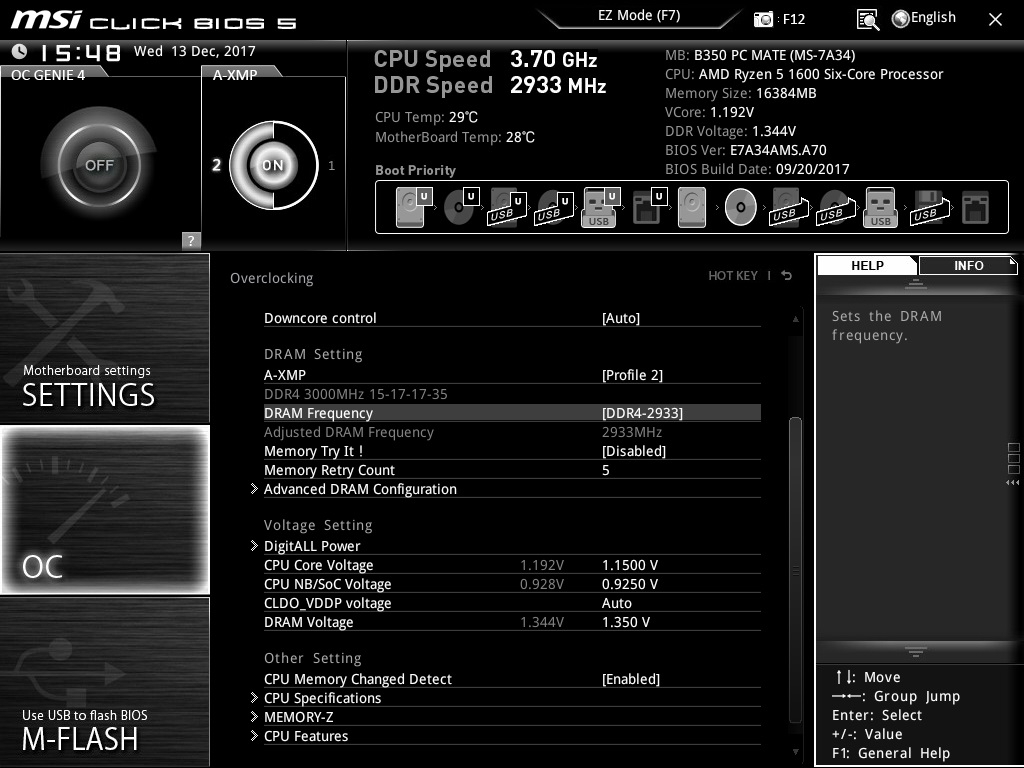The width and height of the screenshot is (1024, 768).
Task: Open the M-FLASH BIOS flashing section
Action: [104, 682]
